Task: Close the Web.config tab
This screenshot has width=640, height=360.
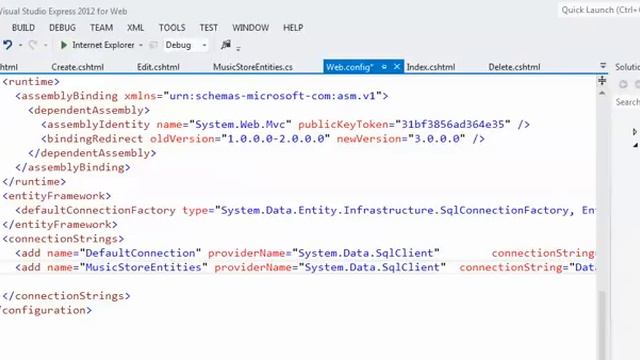Action: pyautogui.click(x=397, y=67)
